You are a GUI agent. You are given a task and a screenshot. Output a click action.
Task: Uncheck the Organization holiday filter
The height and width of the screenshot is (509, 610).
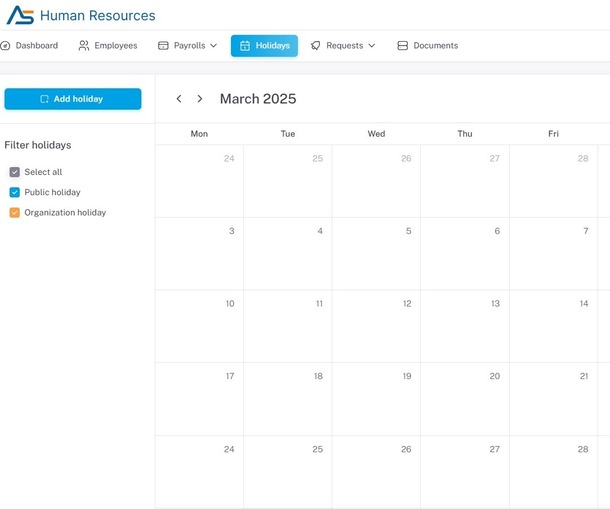point(14,213)
